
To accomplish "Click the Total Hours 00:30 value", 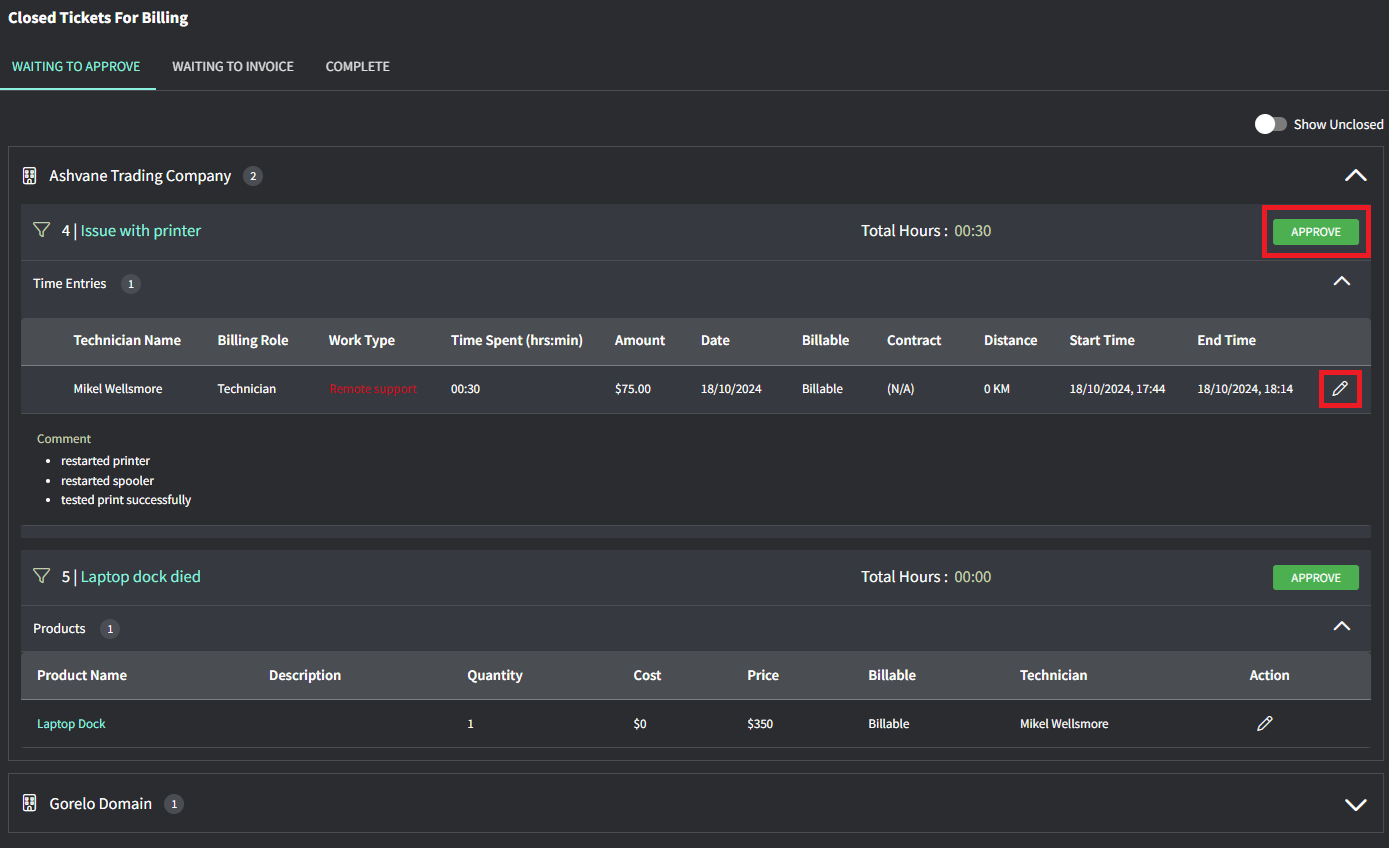I will tap(972, 231).
